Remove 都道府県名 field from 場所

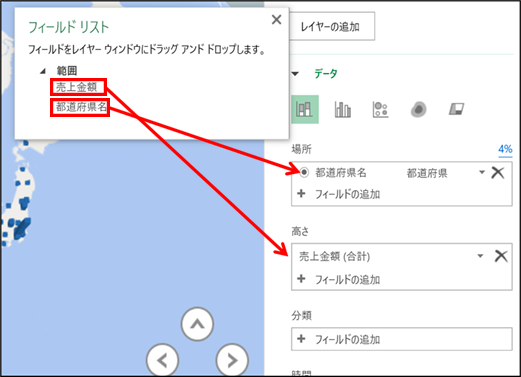pos(498,173)
